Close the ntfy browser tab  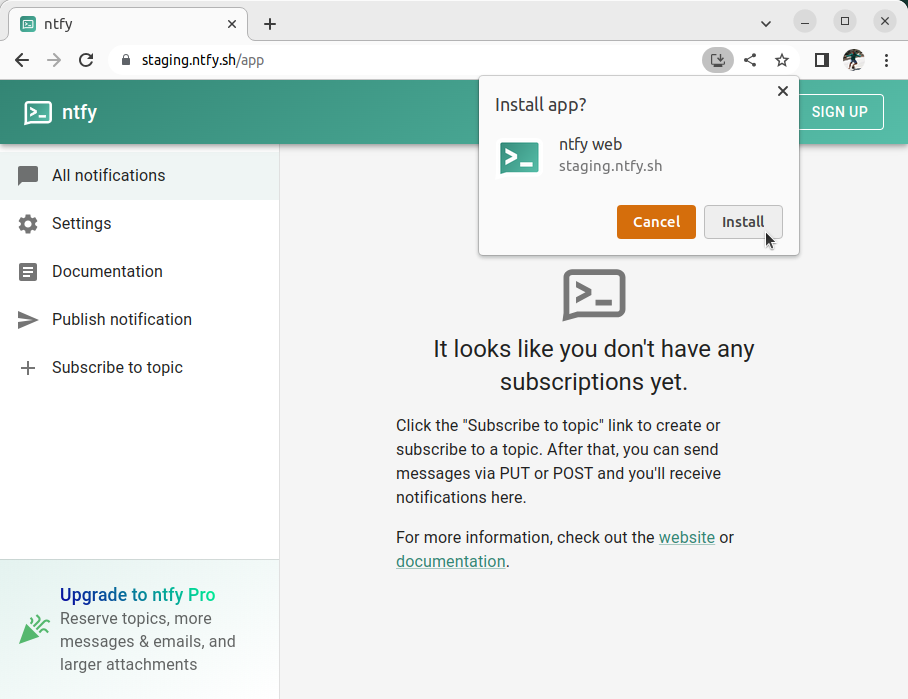pyautogui.click(x=232, y=24)
